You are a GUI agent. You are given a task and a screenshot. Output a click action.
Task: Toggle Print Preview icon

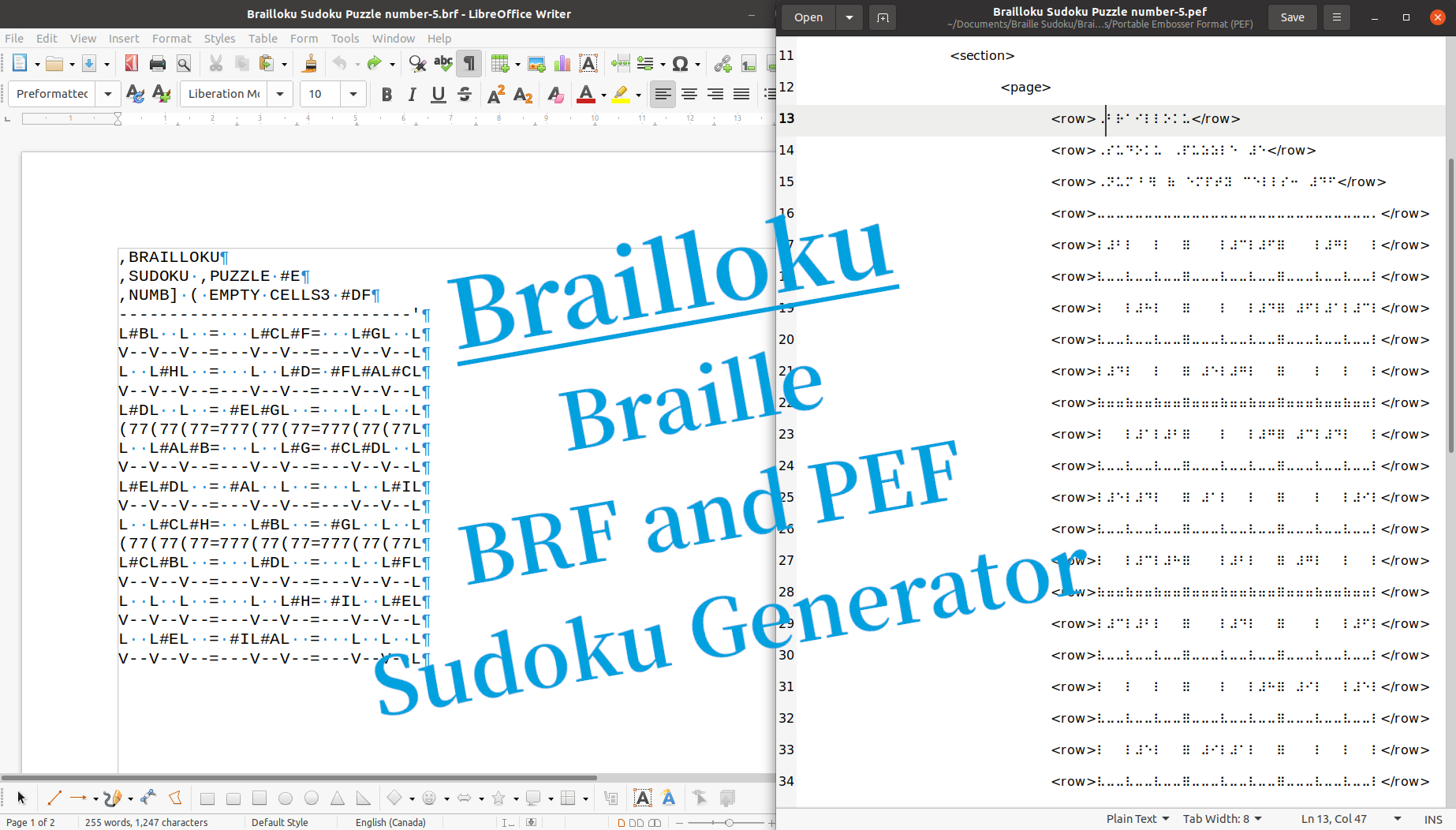pyautogui.click(x=184, y=64)
